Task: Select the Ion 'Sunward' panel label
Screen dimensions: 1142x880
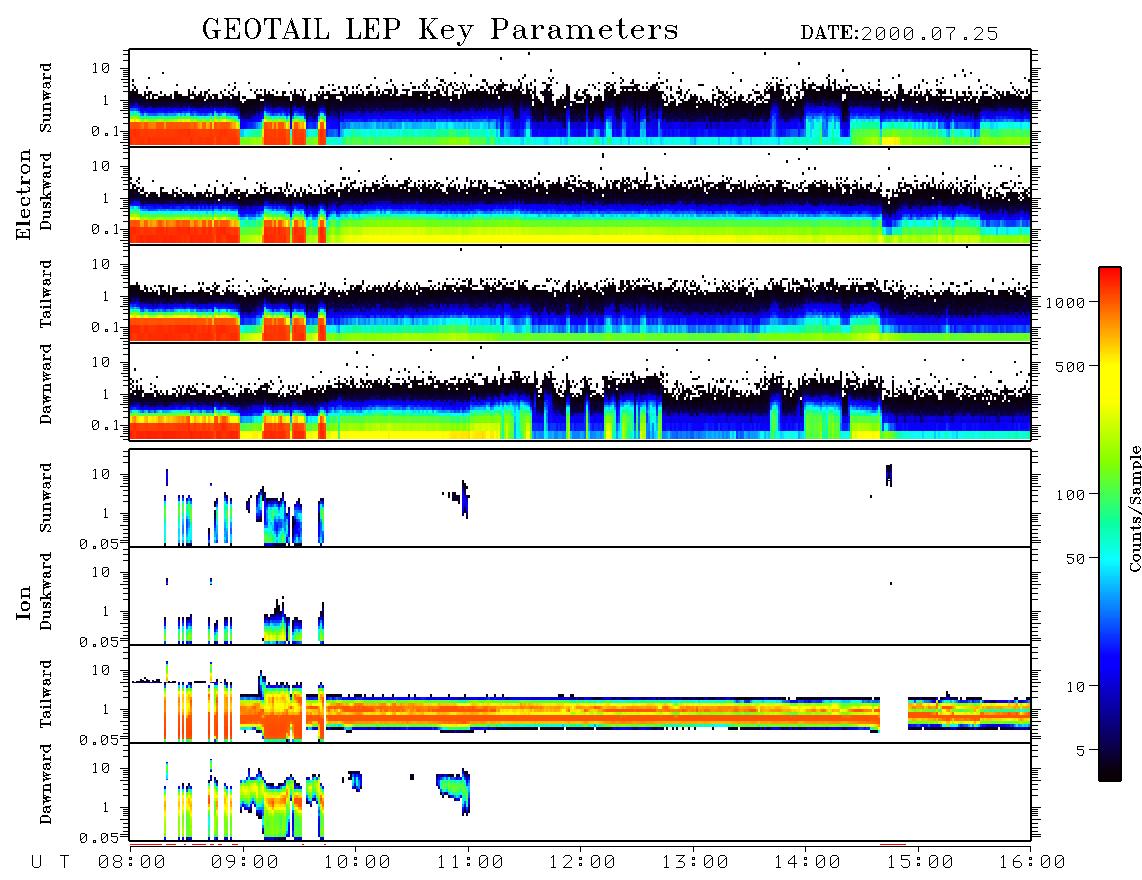Action: (46, 498)
